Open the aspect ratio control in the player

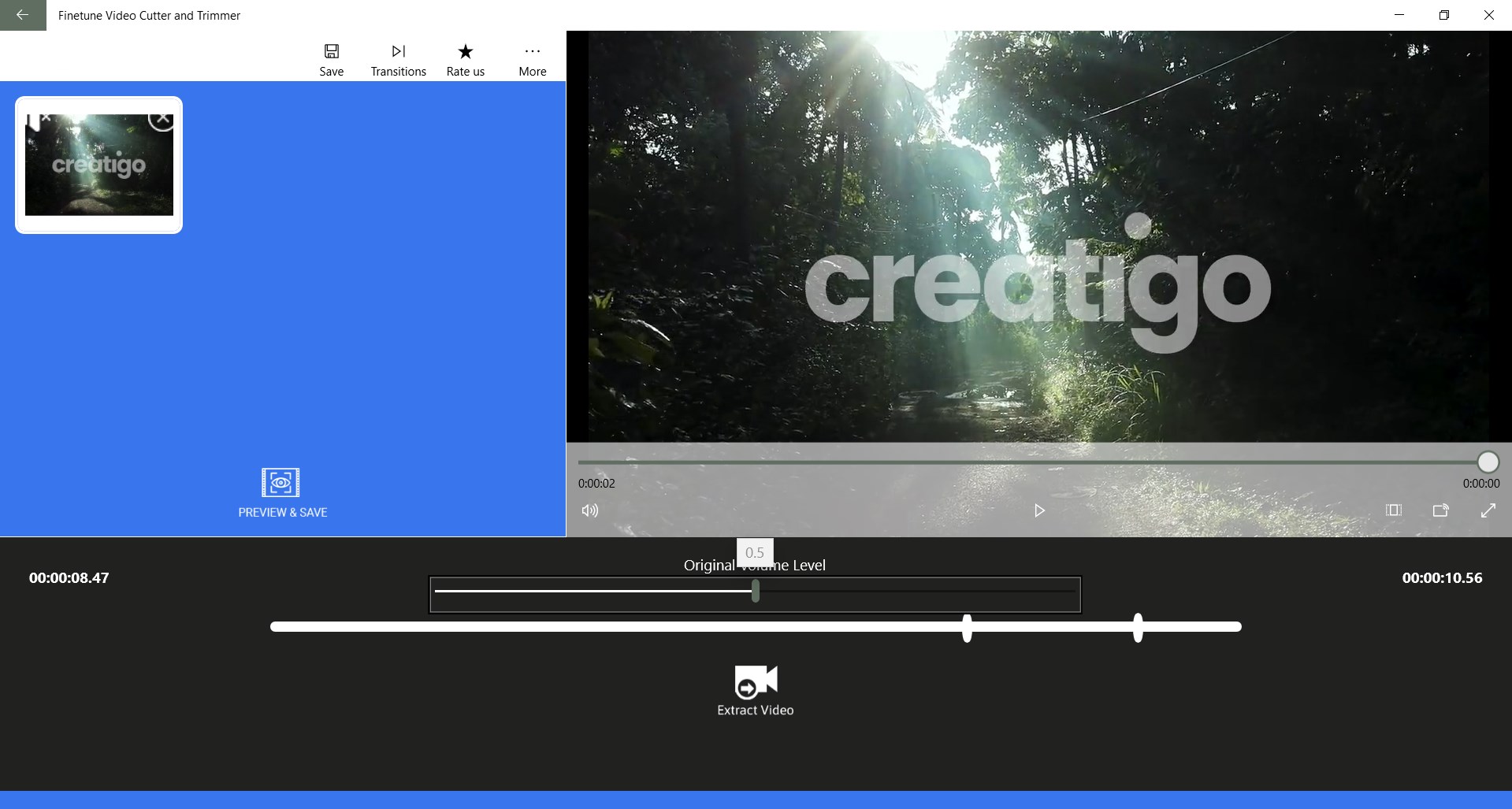click(x=1393, y=510)
